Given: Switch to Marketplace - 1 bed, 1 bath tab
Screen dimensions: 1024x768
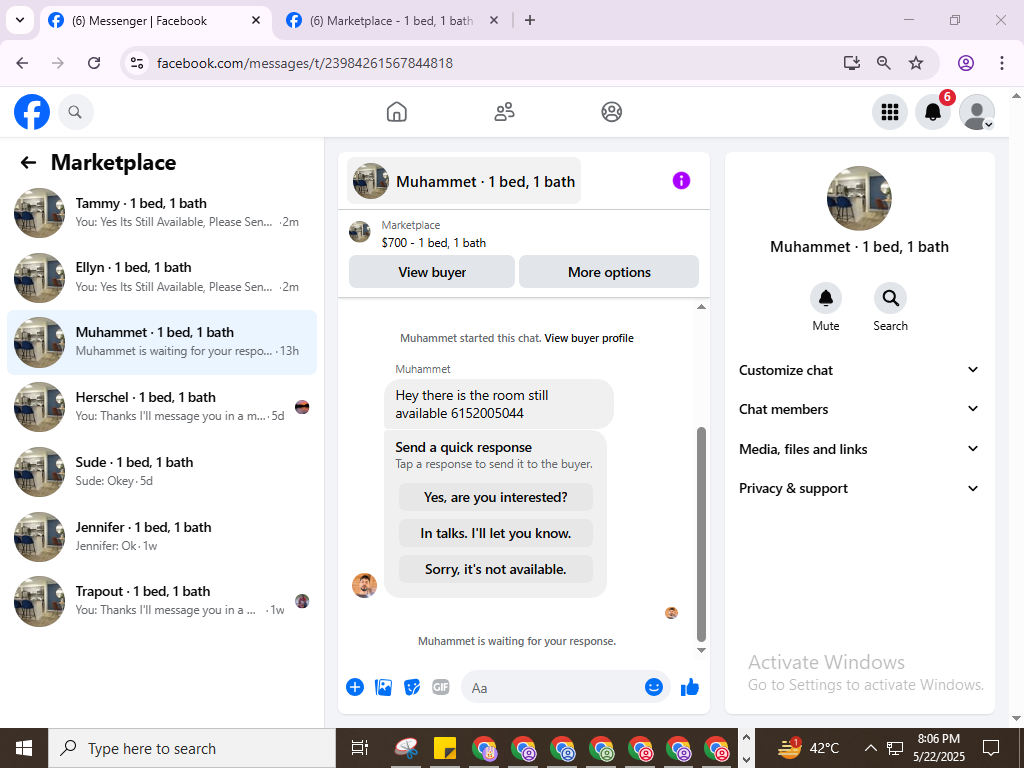Looking at the screenshot, I should click(x=392, y=21).
